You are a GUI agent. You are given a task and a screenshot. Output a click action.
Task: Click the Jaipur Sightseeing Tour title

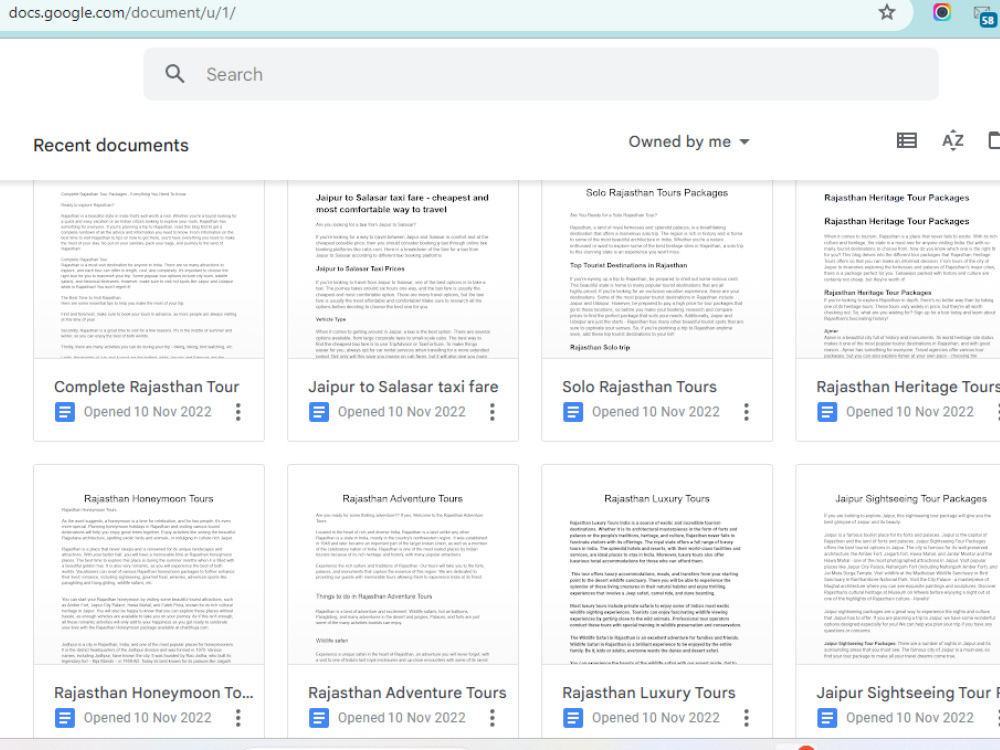click(x=908, y=693)
